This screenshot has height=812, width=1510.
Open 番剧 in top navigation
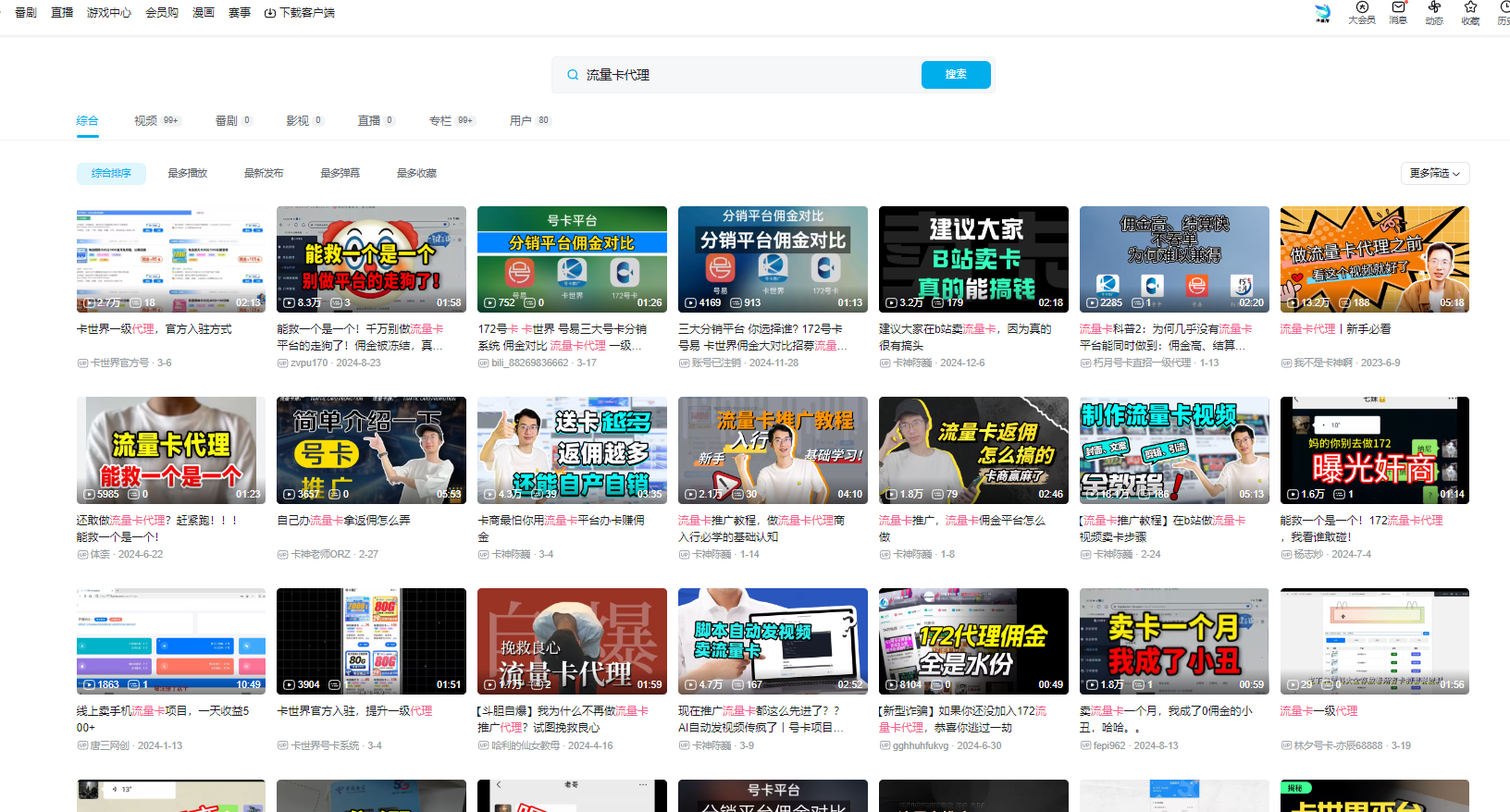tap(26, 13)
